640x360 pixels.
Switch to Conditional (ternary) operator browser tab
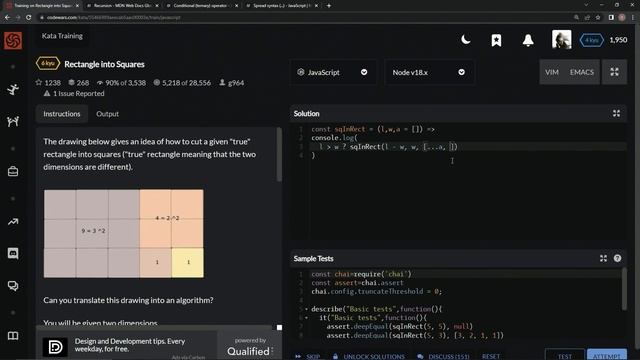coord(201,6)
